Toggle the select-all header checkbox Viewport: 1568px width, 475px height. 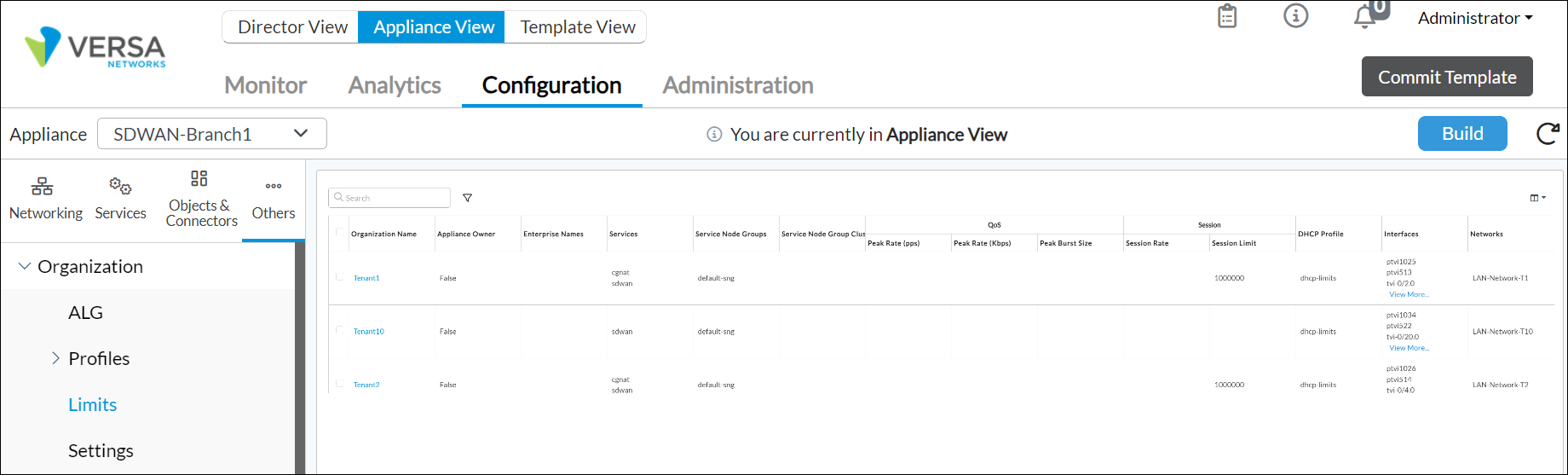(340, 232)
